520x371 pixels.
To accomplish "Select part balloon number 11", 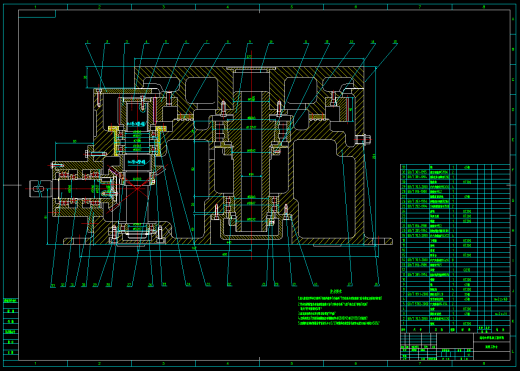I will click(305, 42).
